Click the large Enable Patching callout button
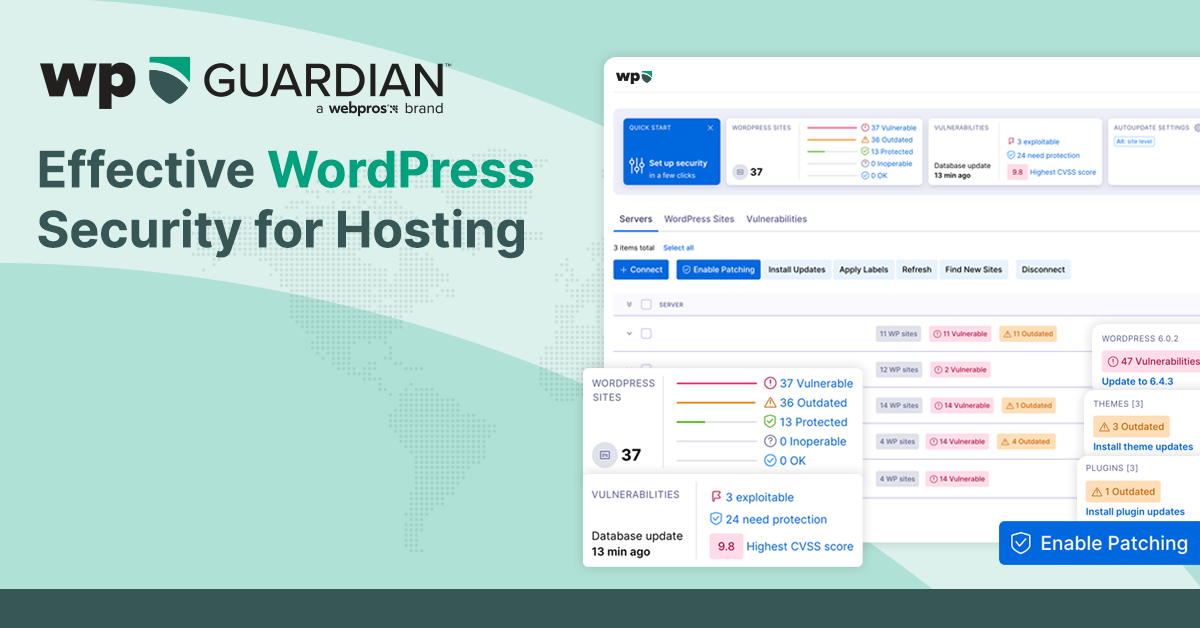This screenshot has height=628, width=1200. click(1100, 543)
